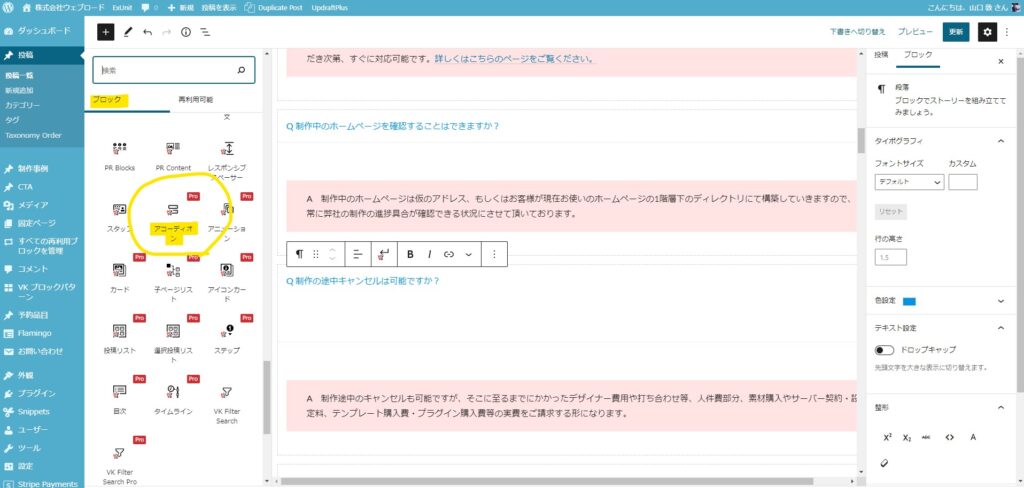Insert the accordion block
Image resolution: width=1024 pixels, height=488 pixels.
[173, 222]
